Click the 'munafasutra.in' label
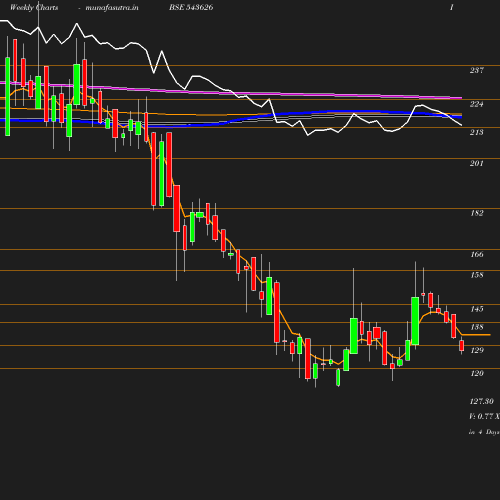This screenshot has width=500, height=500. click(112, 7)
